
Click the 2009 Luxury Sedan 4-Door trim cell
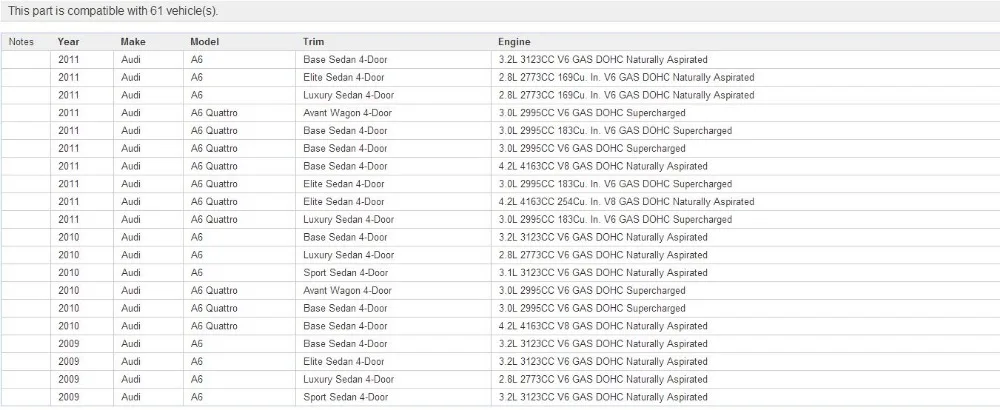[x=349, y=379]
